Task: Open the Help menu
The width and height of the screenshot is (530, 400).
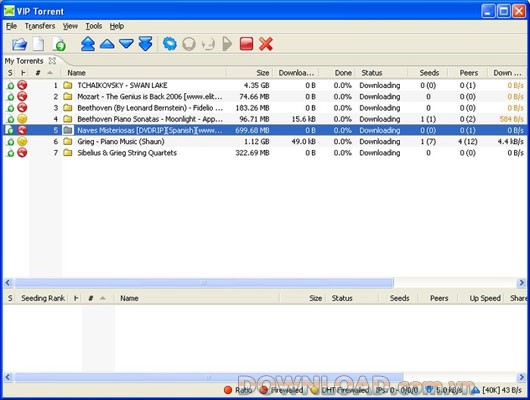Action: 117,26
